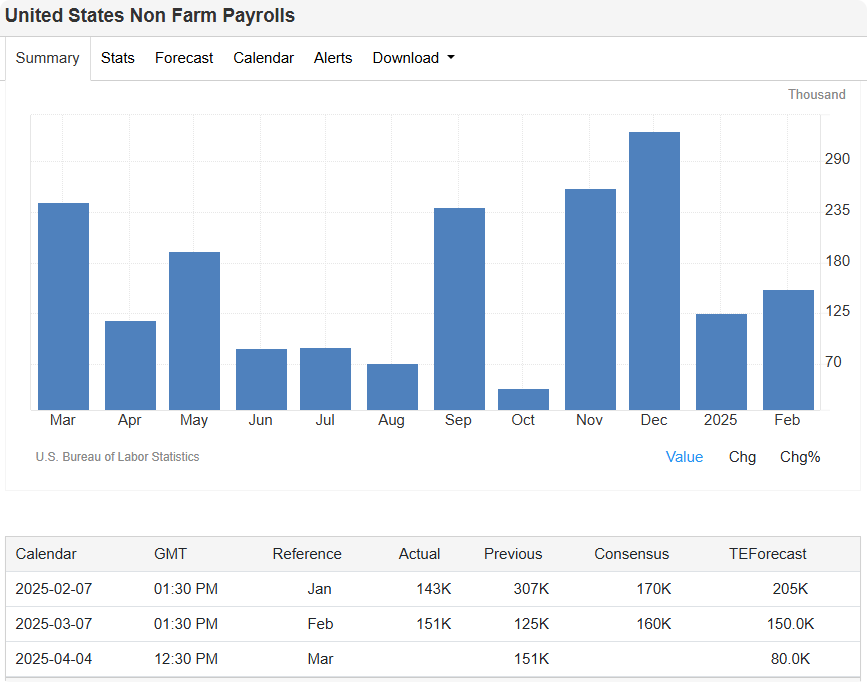Screen dimensions: 867x682
Task: Go to the Calendar tab
Action: [x=263, y=58]
